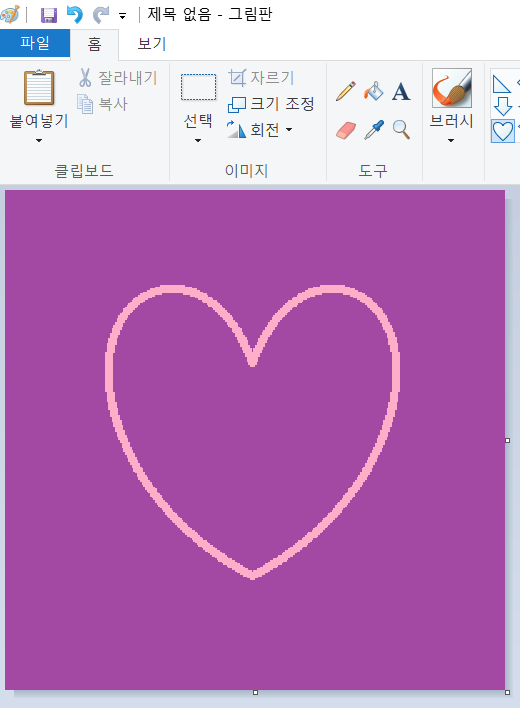520x708 pixels.
Task: Switch to the 홈 tab
Action: [x=94, y=44]
